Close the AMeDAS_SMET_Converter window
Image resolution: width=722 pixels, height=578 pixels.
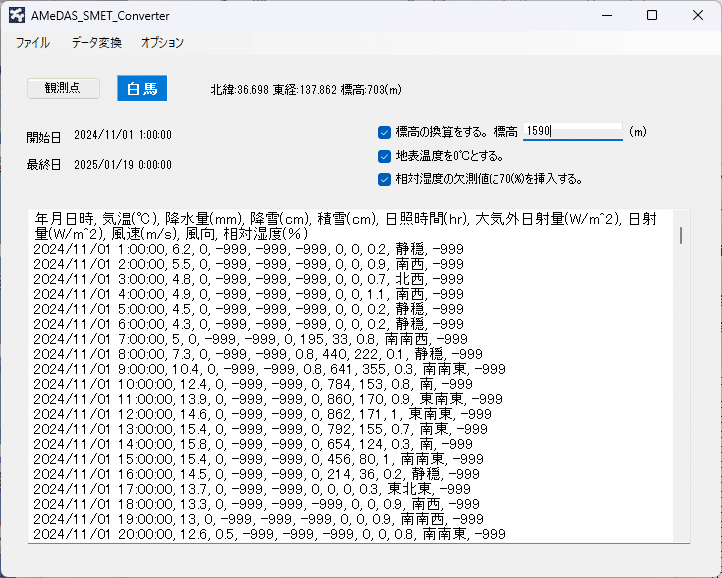click(697, 15)
